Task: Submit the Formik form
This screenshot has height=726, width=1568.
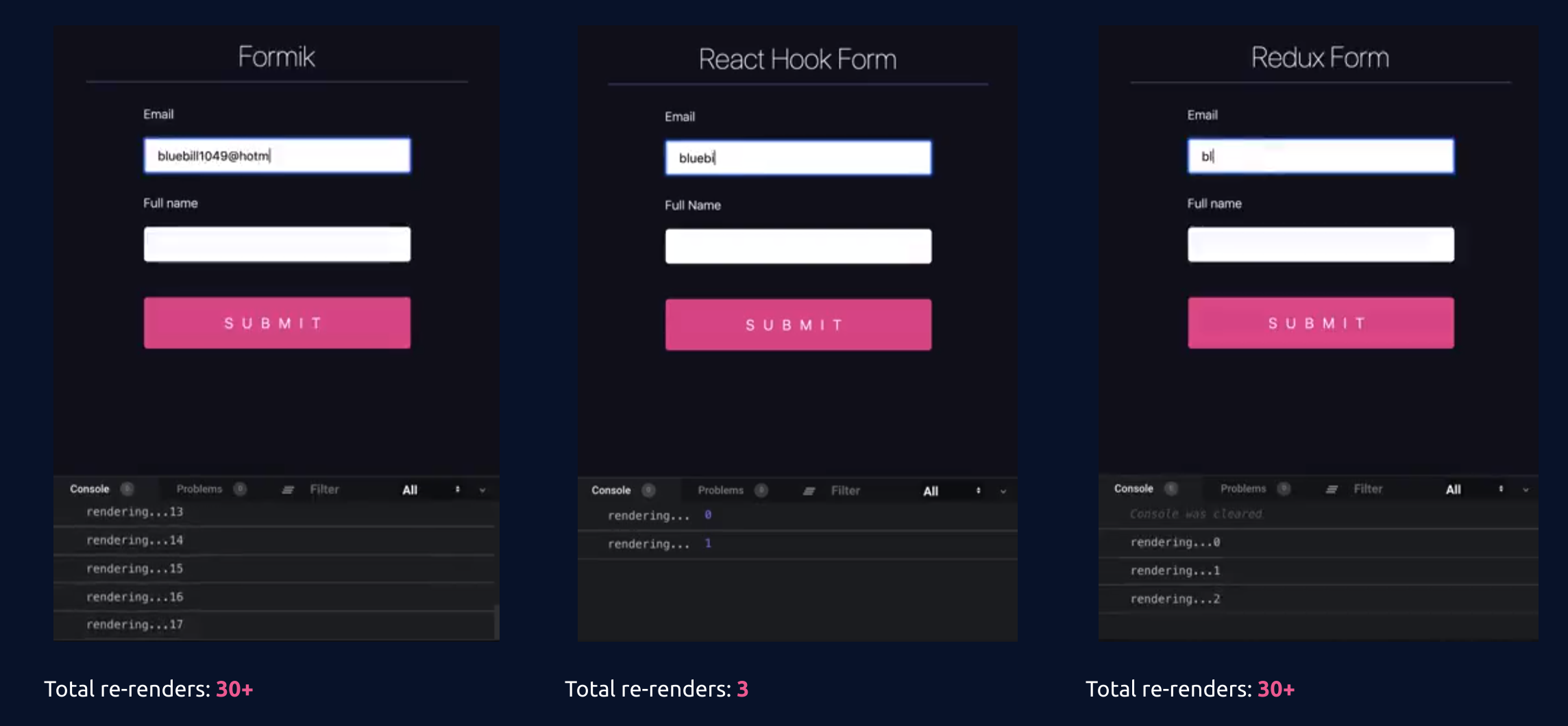Action: [277, 323]
